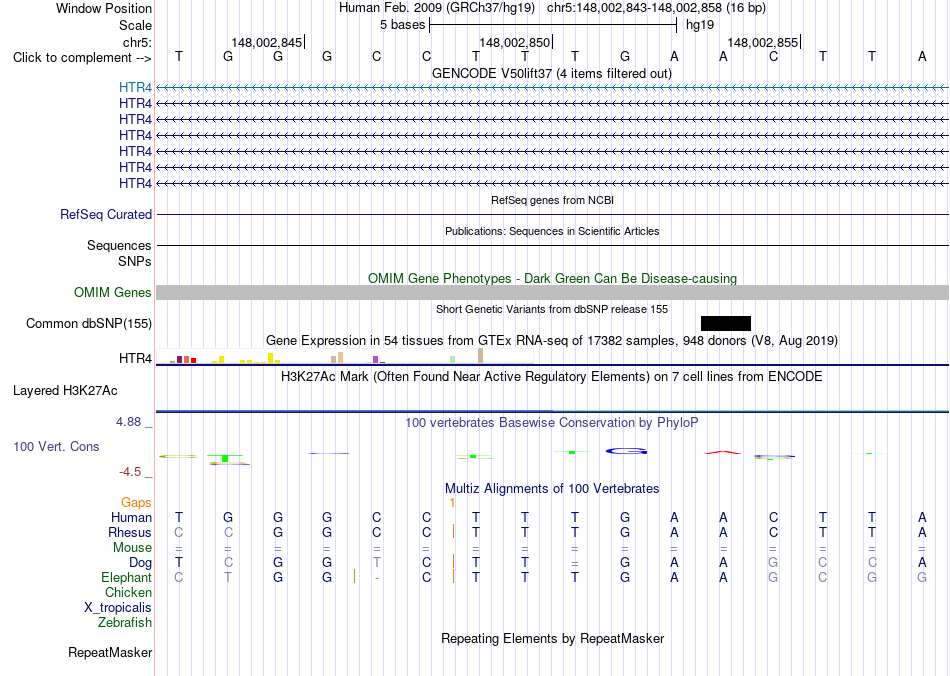Click 'Repeating Elements by RepeatMasker' title
The width and height of the screenshot is (950, 676).
point(553,638)
